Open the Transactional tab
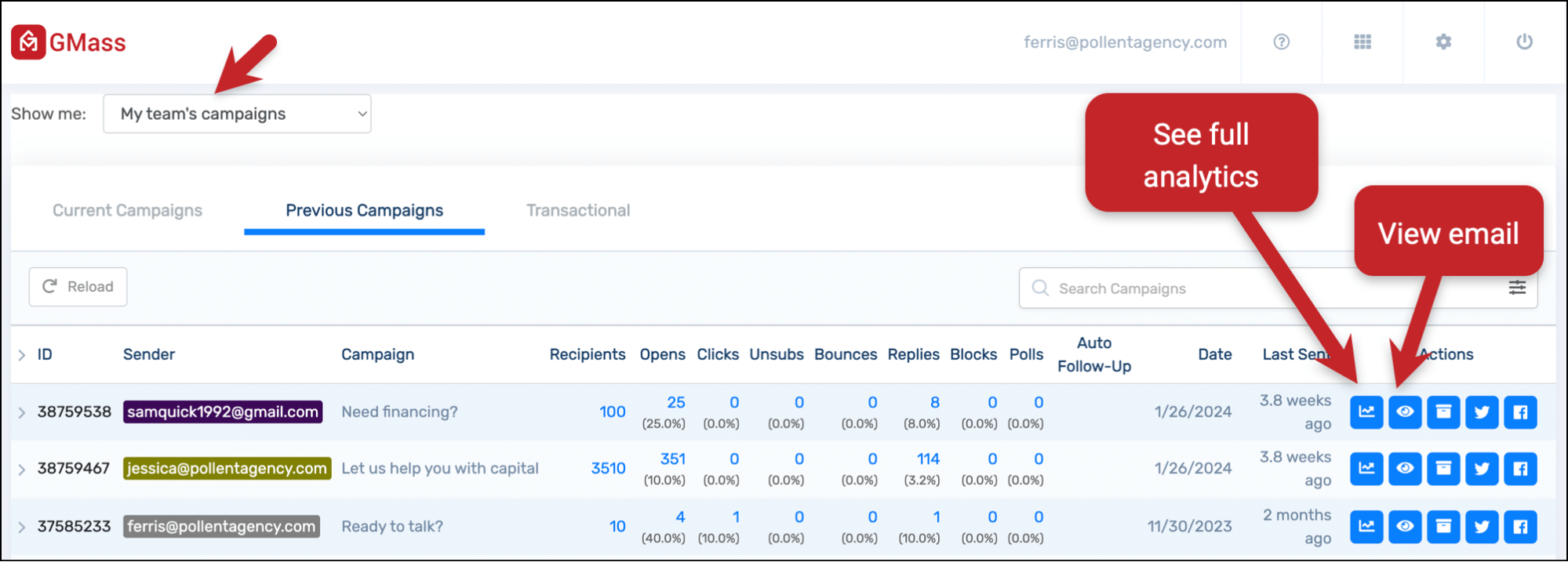1568x562 pixels. point(578,210)
